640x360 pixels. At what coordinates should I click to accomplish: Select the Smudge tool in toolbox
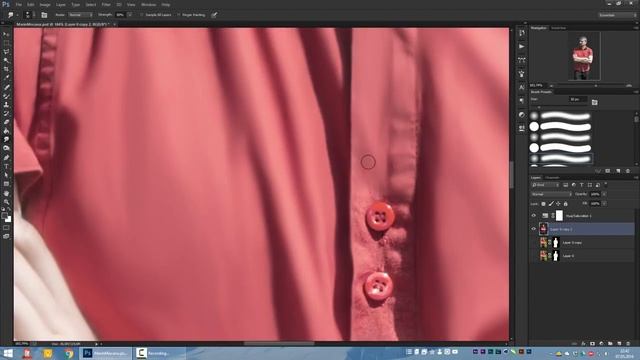click(x=6, y=140)
